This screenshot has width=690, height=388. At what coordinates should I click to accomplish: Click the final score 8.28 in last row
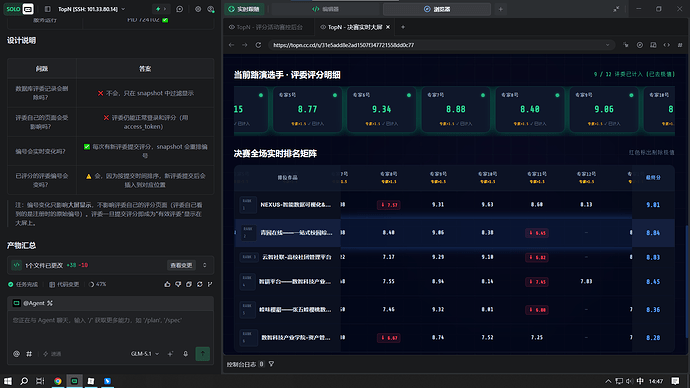[653, 338]
